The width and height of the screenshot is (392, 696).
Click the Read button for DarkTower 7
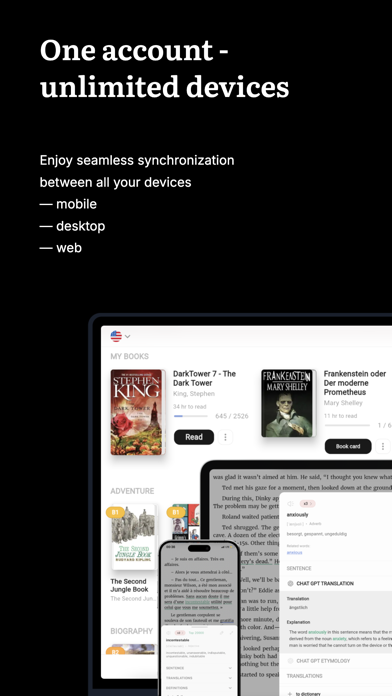pyautogui.click(x=194, y=437)
